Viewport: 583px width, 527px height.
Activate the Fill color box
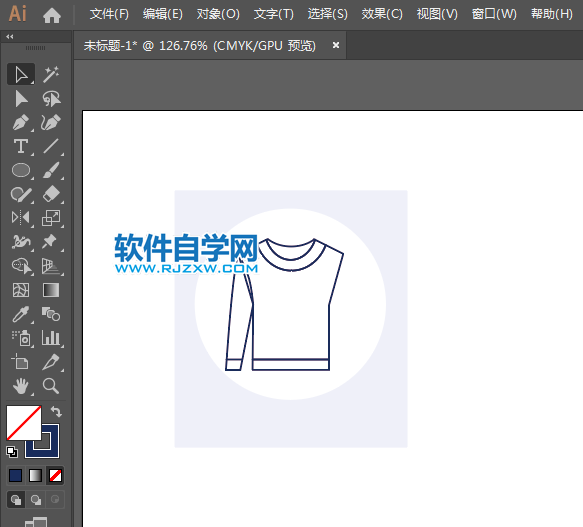(x=23, y=423)
